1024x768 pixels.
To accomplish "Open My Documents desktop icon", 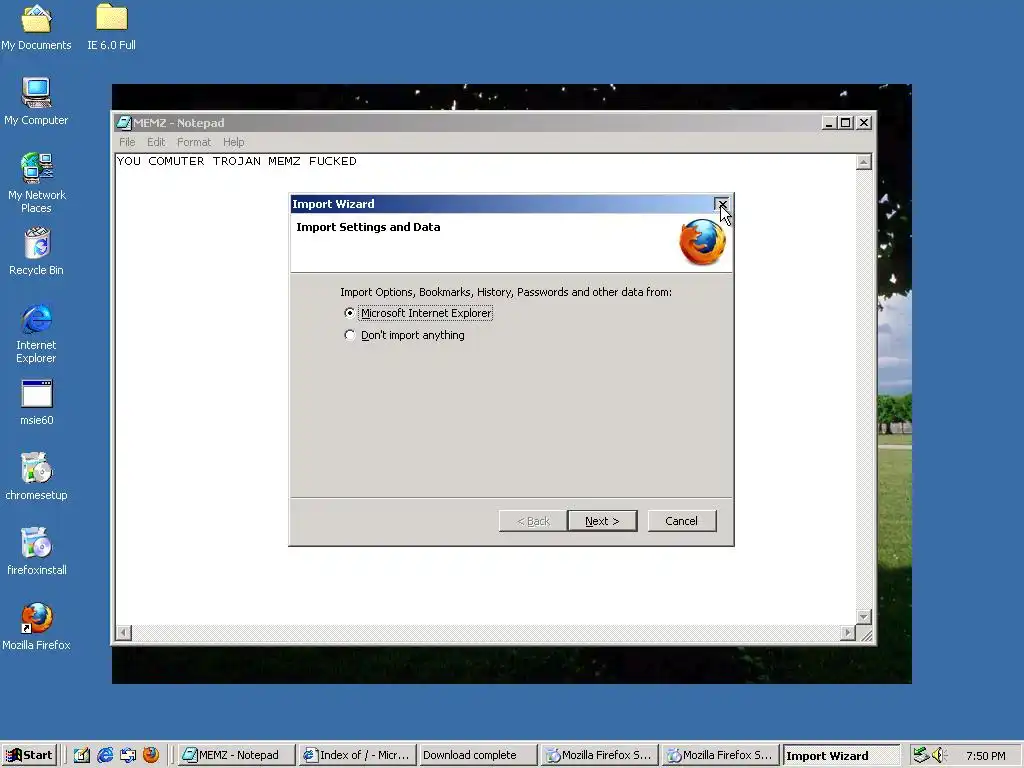I will (x=36, y=27).
